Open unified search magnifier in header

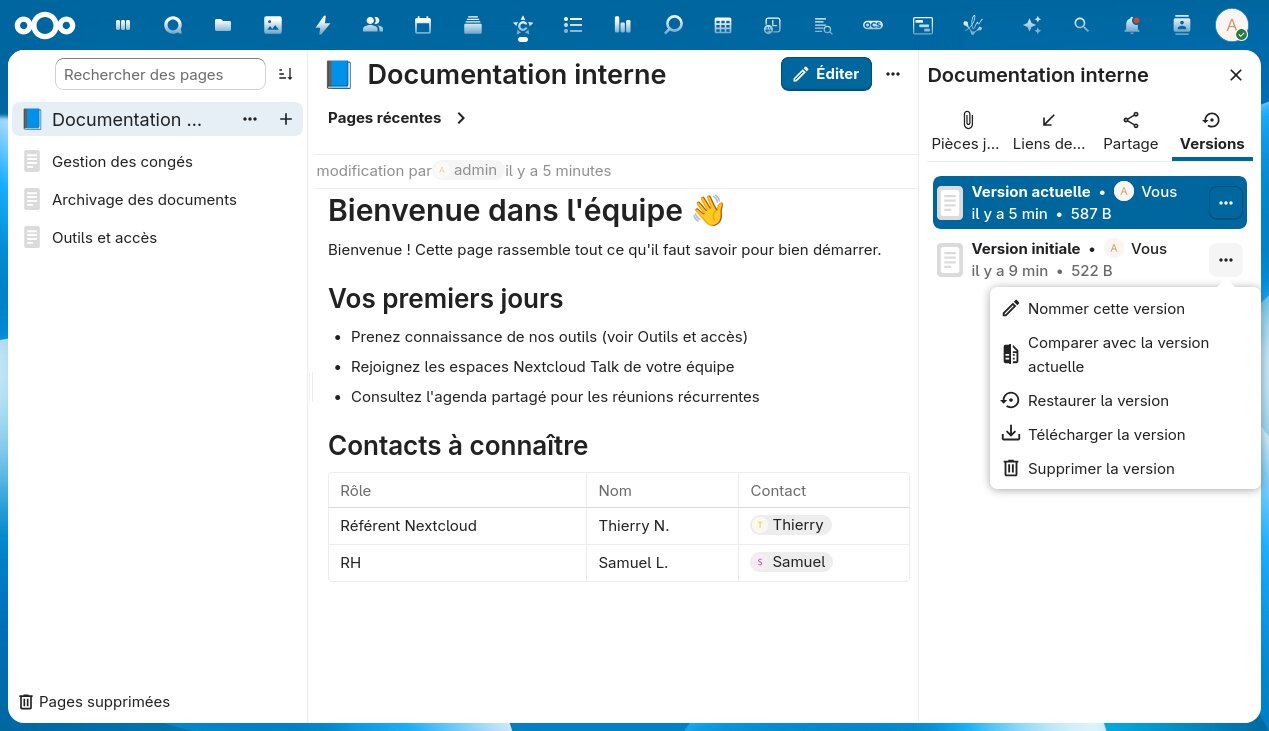(1080, 25)
